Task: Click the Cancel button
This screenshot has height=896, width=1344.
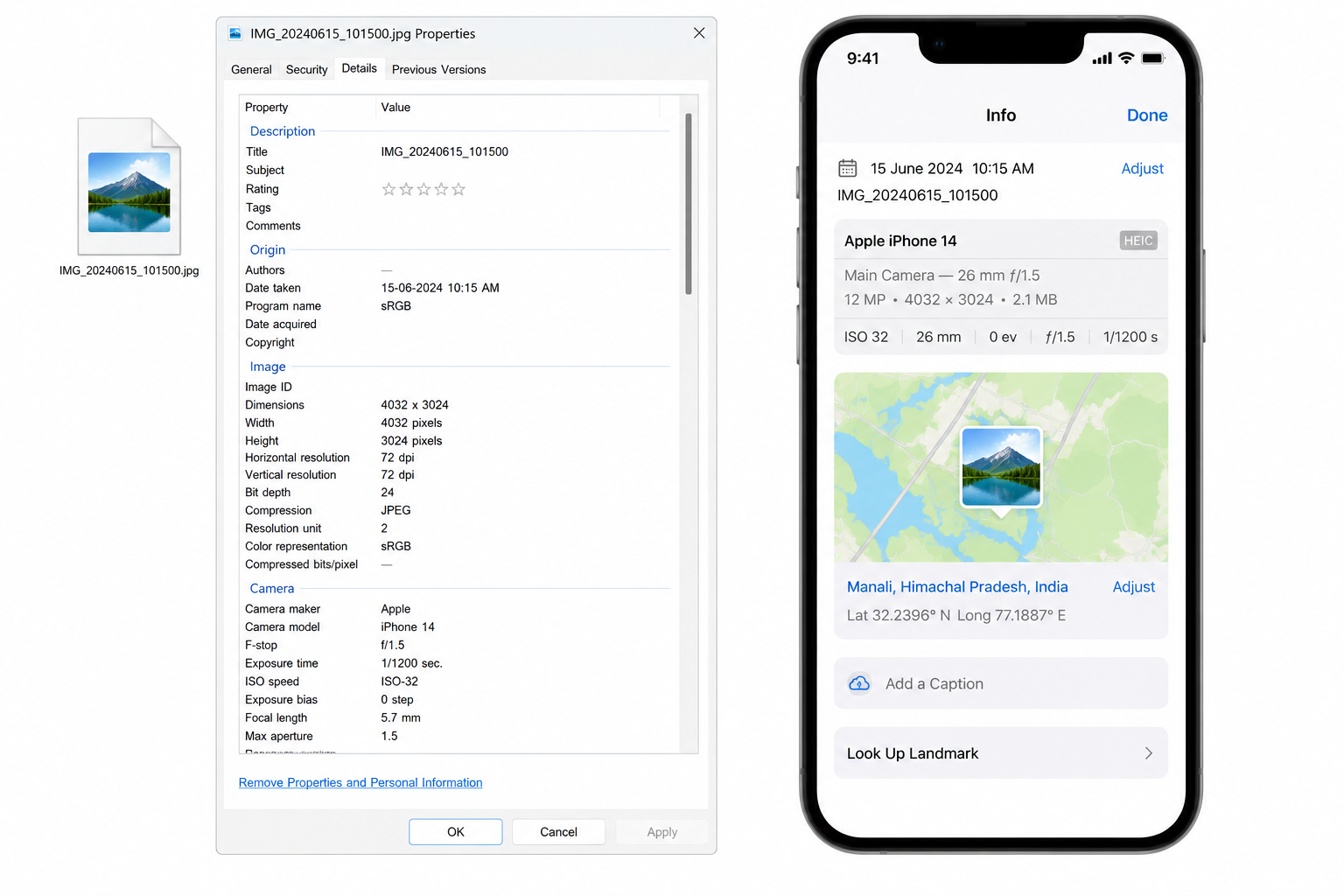Action: (x=558, y=832)
